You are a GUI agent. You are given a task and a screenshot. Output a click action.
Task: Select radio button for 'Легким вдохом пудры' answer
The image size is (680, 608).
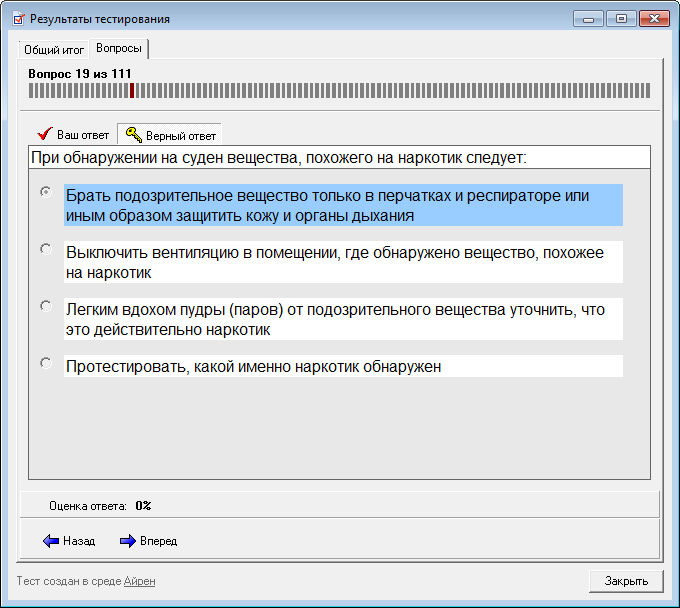45,306
